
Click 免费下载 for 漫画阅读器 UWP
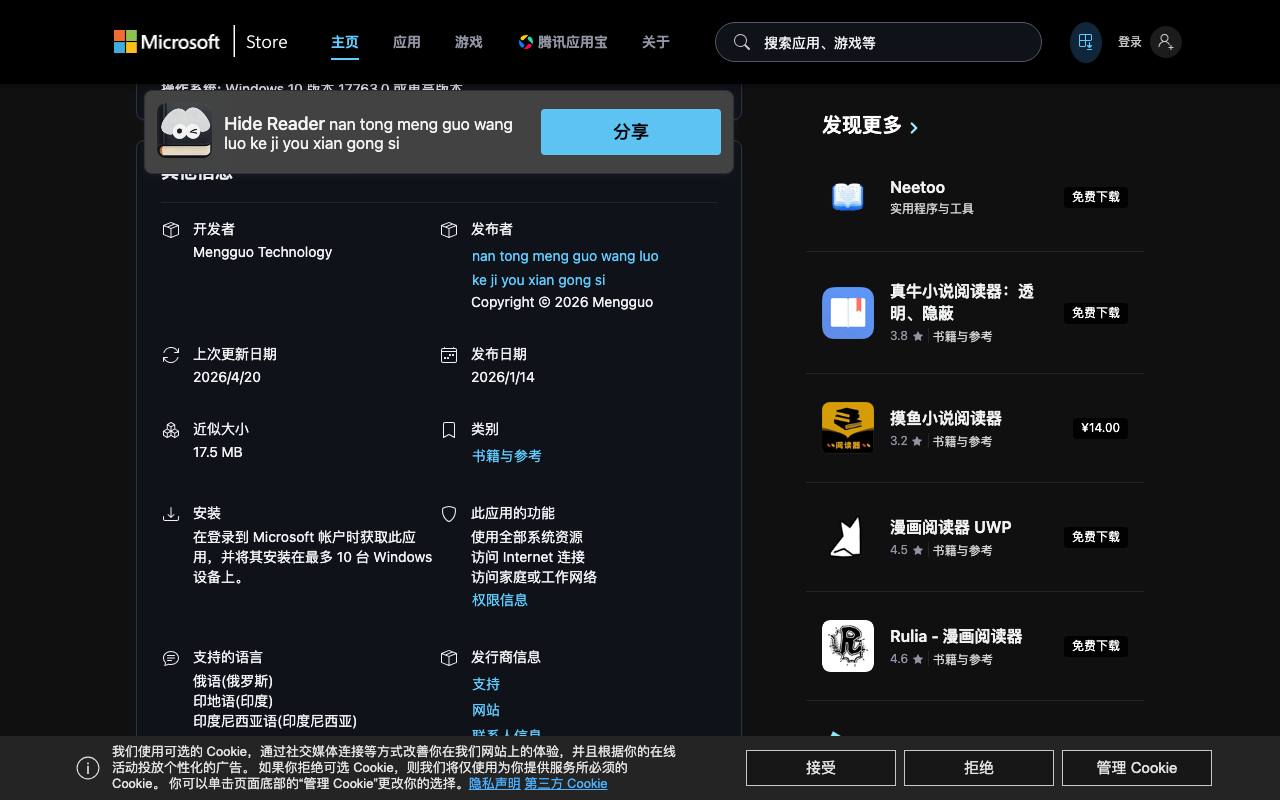[1096, 537]
